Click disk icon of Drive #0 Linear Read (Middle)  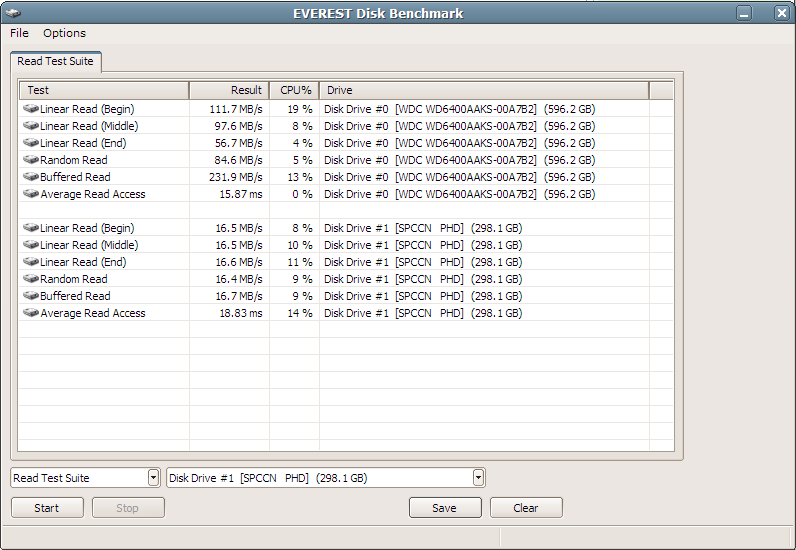tap(31, 125)
